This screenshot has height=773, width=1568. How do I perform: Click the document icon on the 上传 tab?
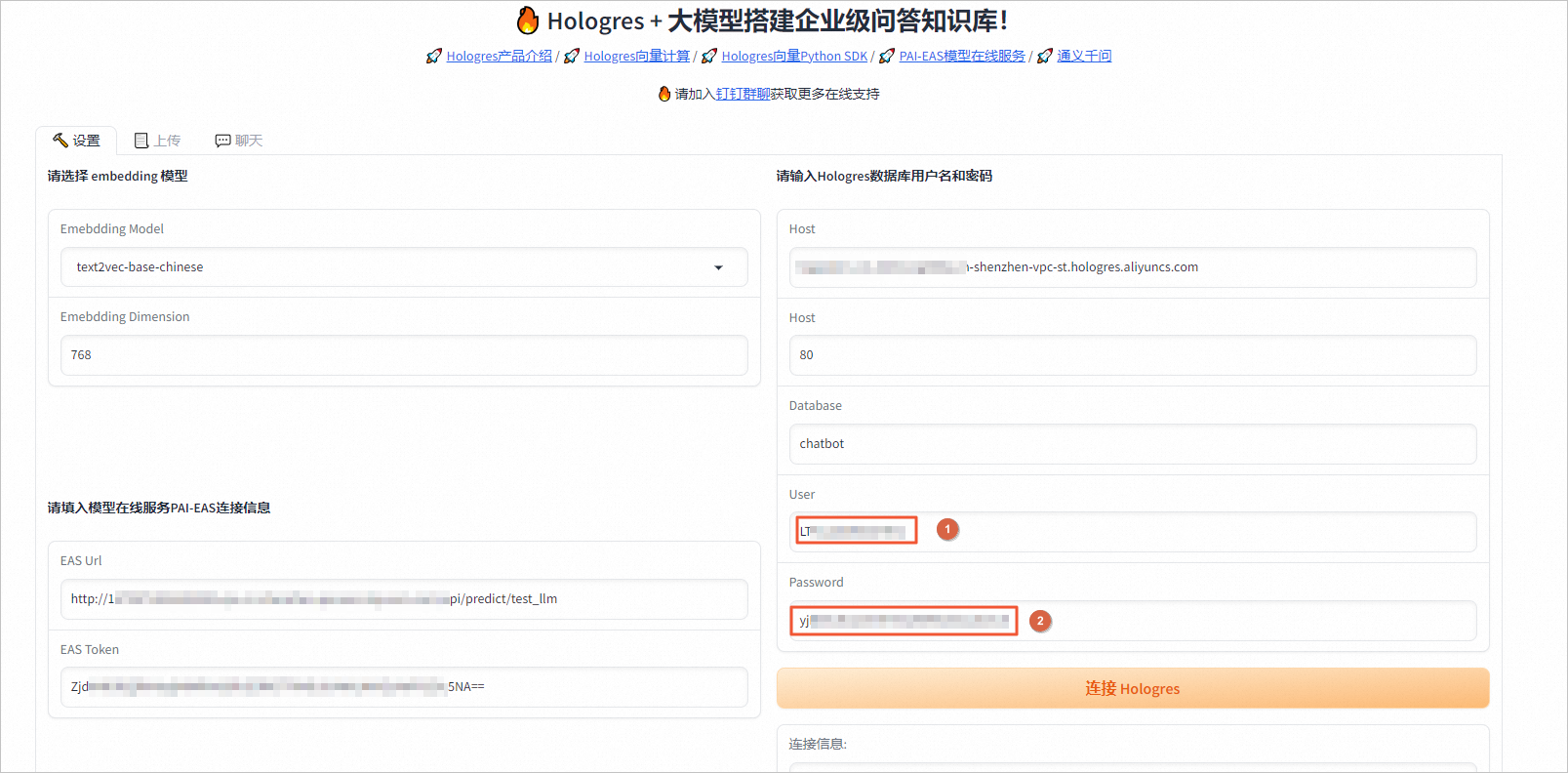[141, 141]
